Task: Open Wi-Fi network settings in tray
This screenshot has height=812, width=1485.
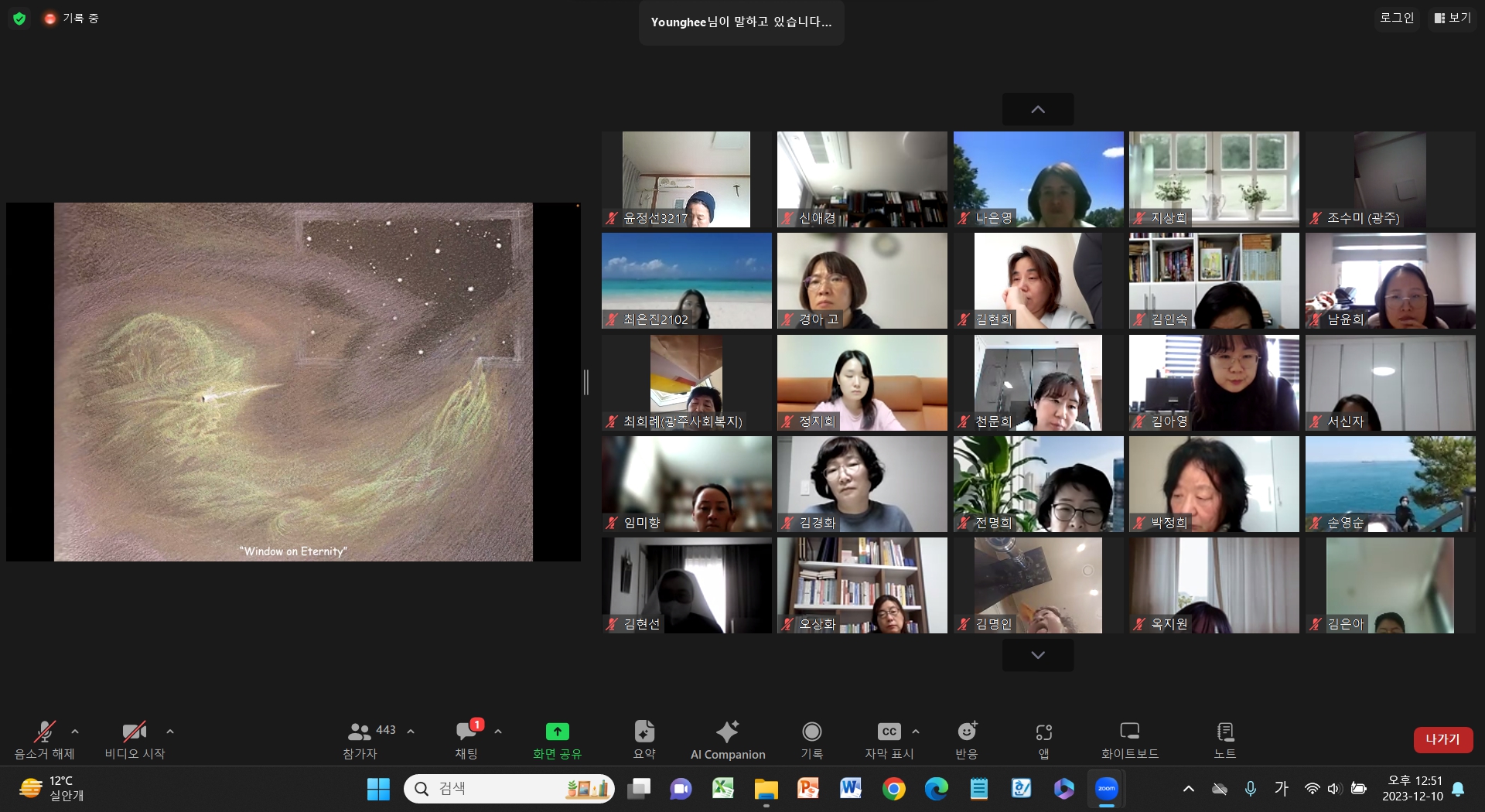Action: click(1312, 789)
